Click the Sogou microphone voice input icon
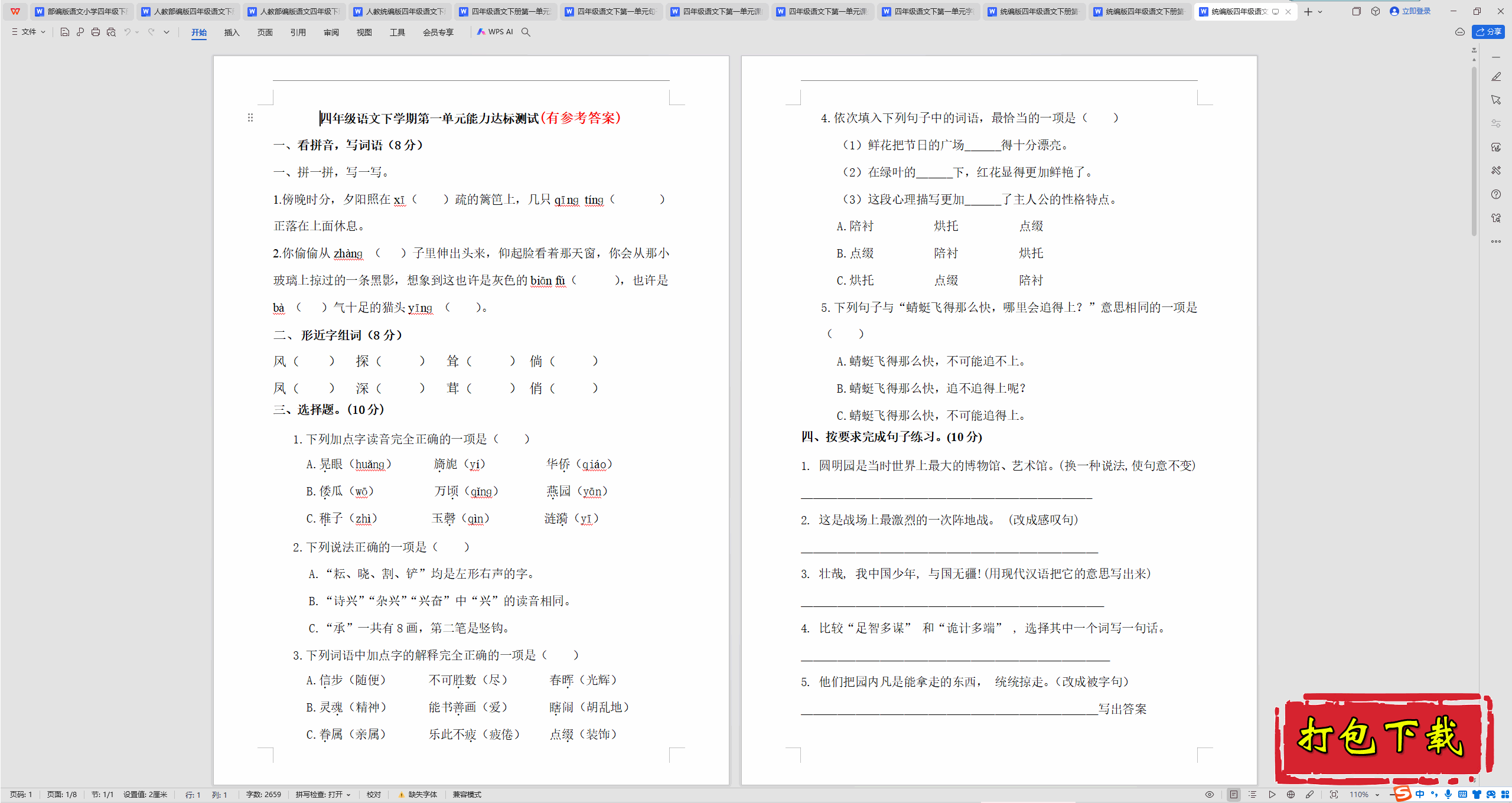1512x803 pixels. tap(1448, 795)
